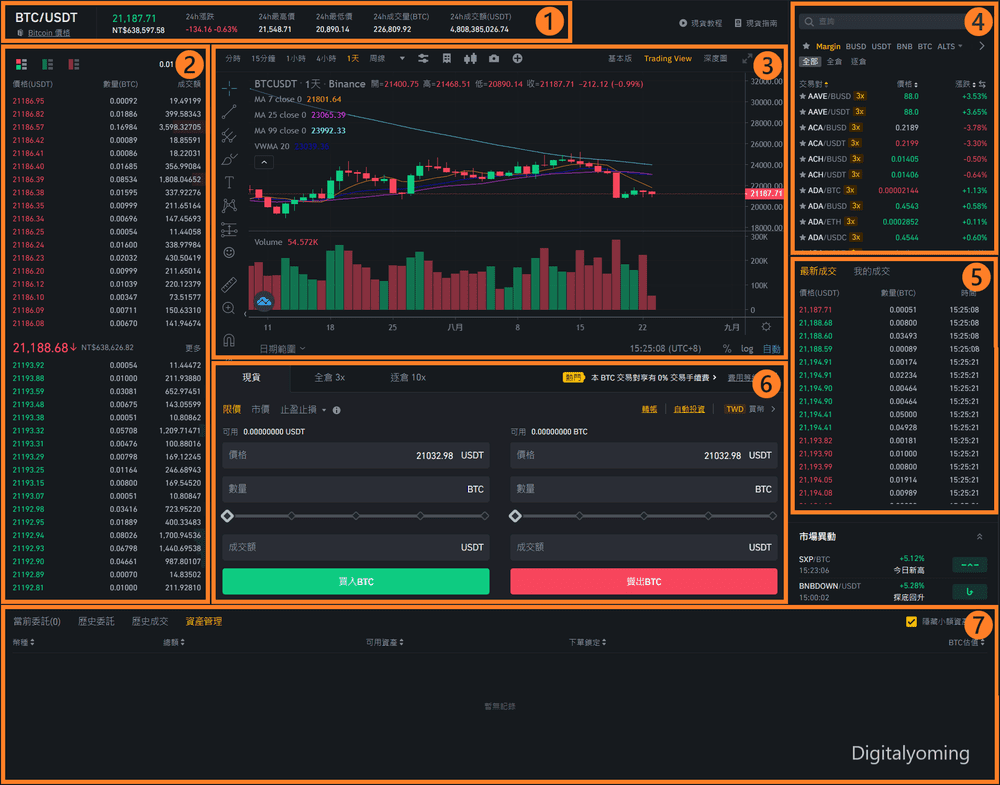Open favorites star tab in market list
The width and height of the screenshot is (1000, 785).
click(x=805, y=46)
